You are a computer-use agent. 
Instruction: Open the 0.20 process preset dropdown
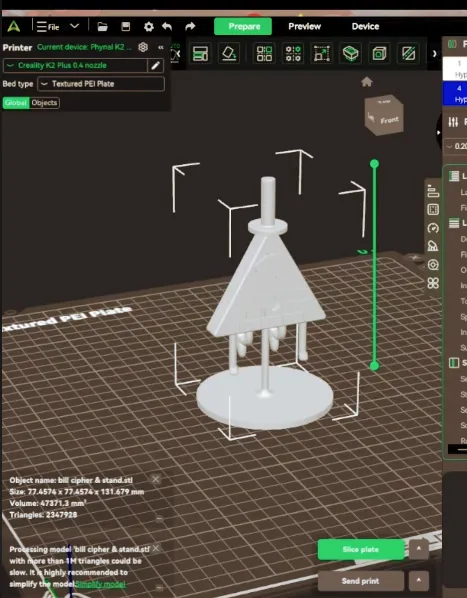tap(456, 146)
